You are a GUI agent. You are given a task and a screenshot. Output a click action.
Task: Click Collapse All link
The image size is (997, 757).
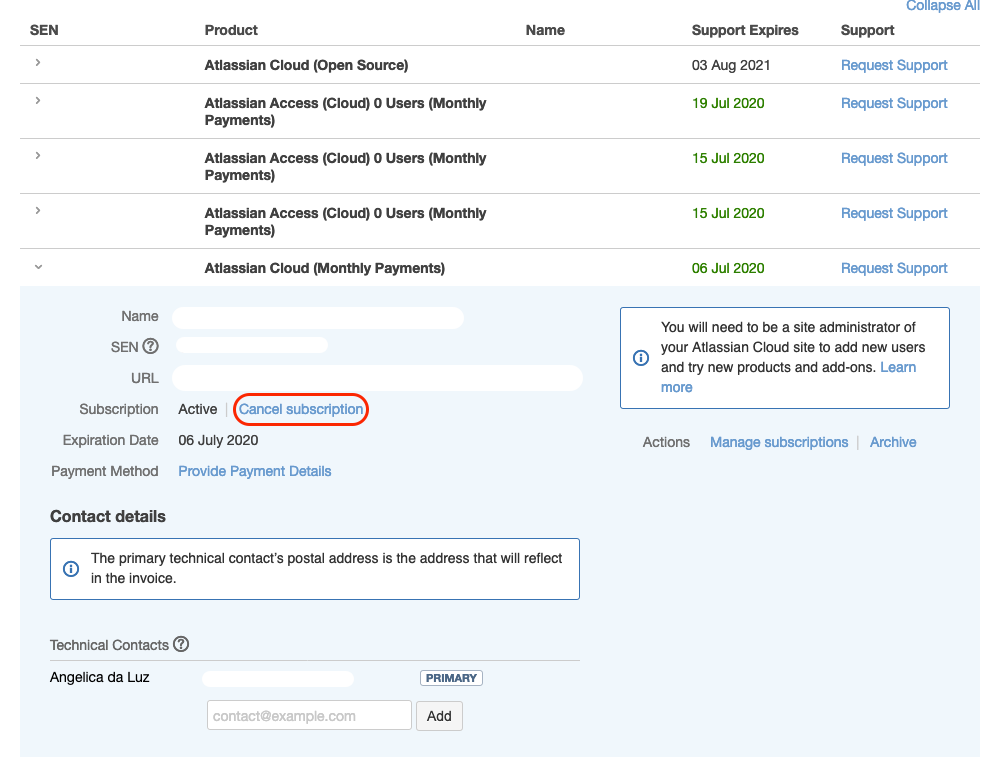(x=943, y=6)
